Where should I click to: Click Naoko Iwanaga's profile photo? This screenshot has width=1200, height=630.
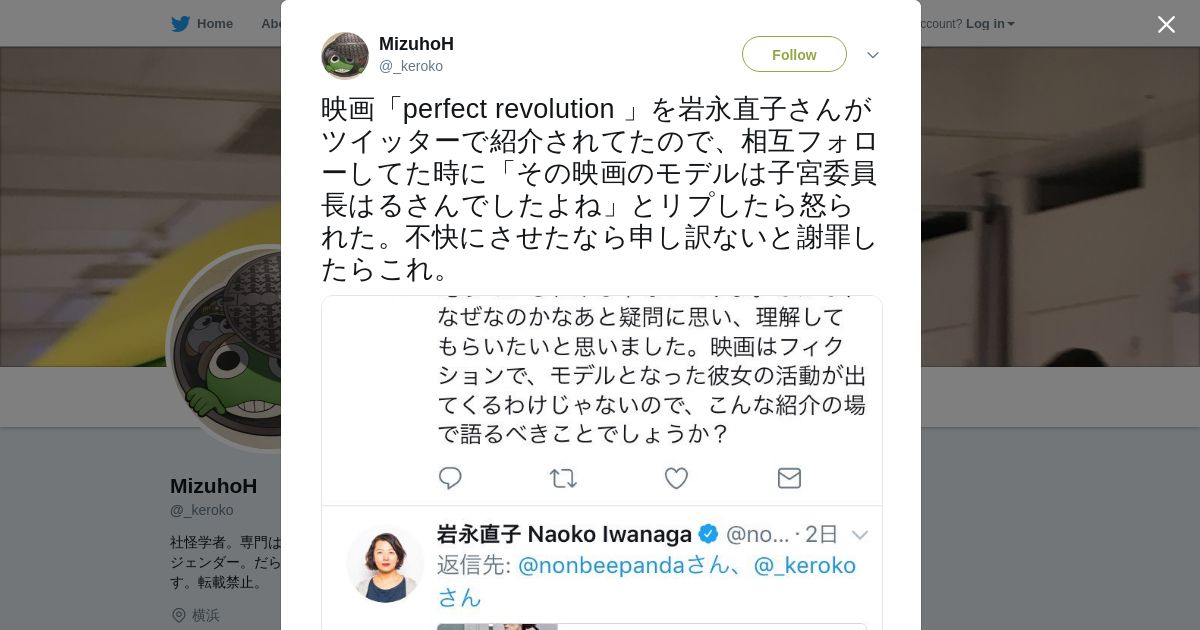[385, 563]
